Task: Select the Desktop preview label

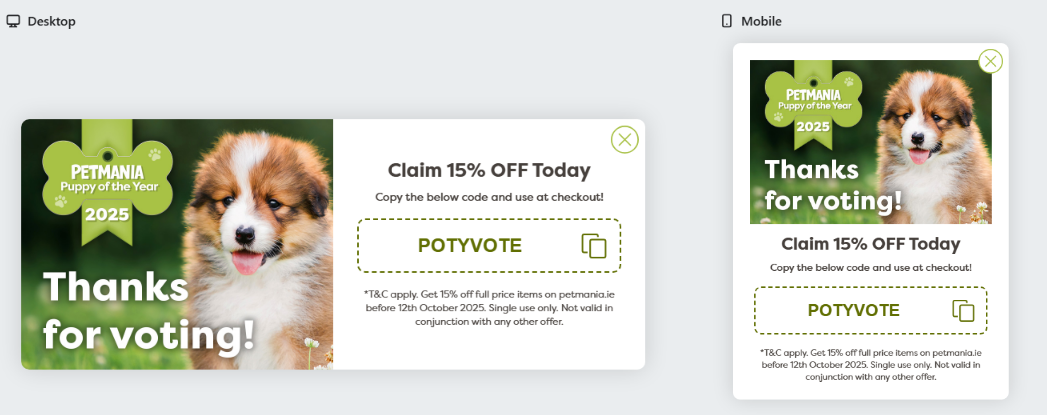Action: pos(51,21)
